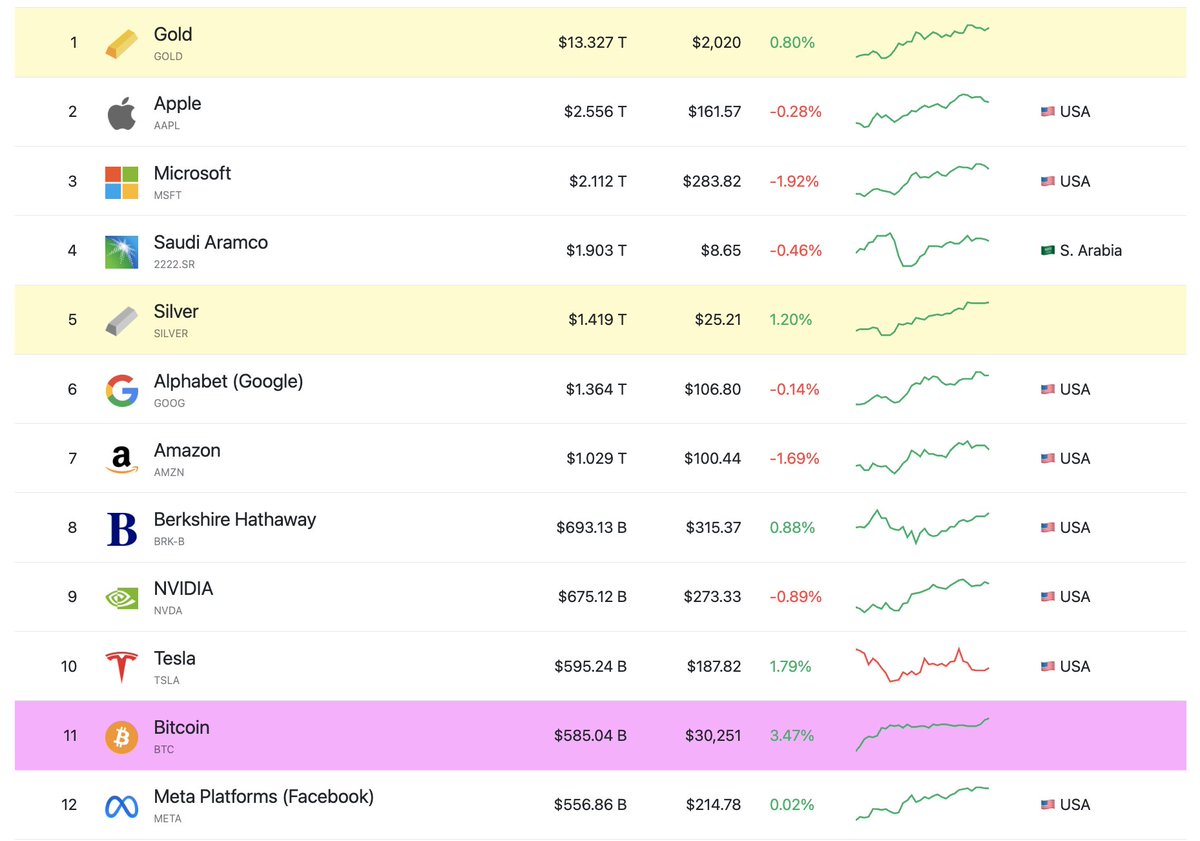Click Gold price $2,020
Viewport: 1200px width, 841px height.
(x=716, y=42)
